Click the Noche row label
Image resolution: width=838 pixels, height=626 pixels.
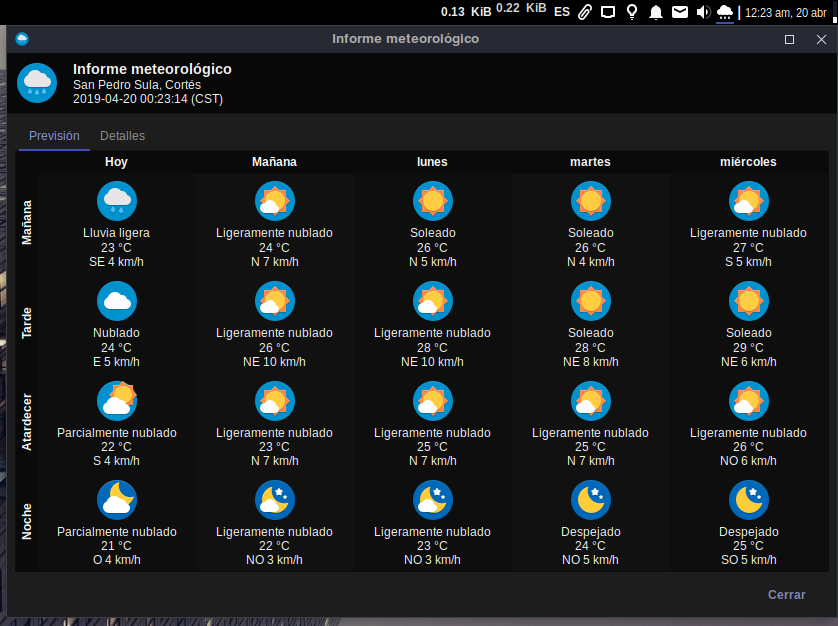[27, 521]
